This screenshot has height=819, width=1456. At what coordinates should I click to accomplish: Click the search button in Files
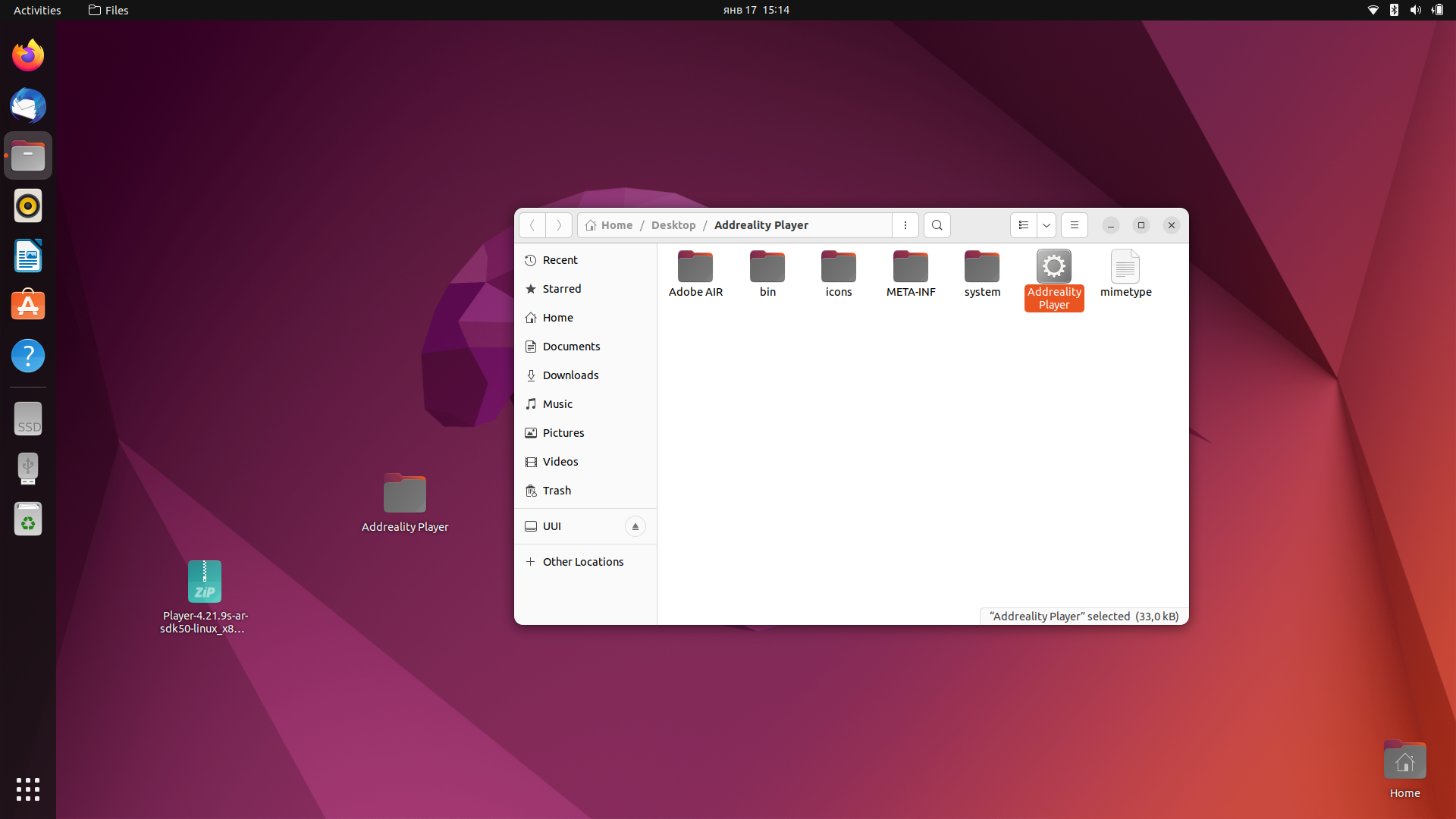[937, 225]
